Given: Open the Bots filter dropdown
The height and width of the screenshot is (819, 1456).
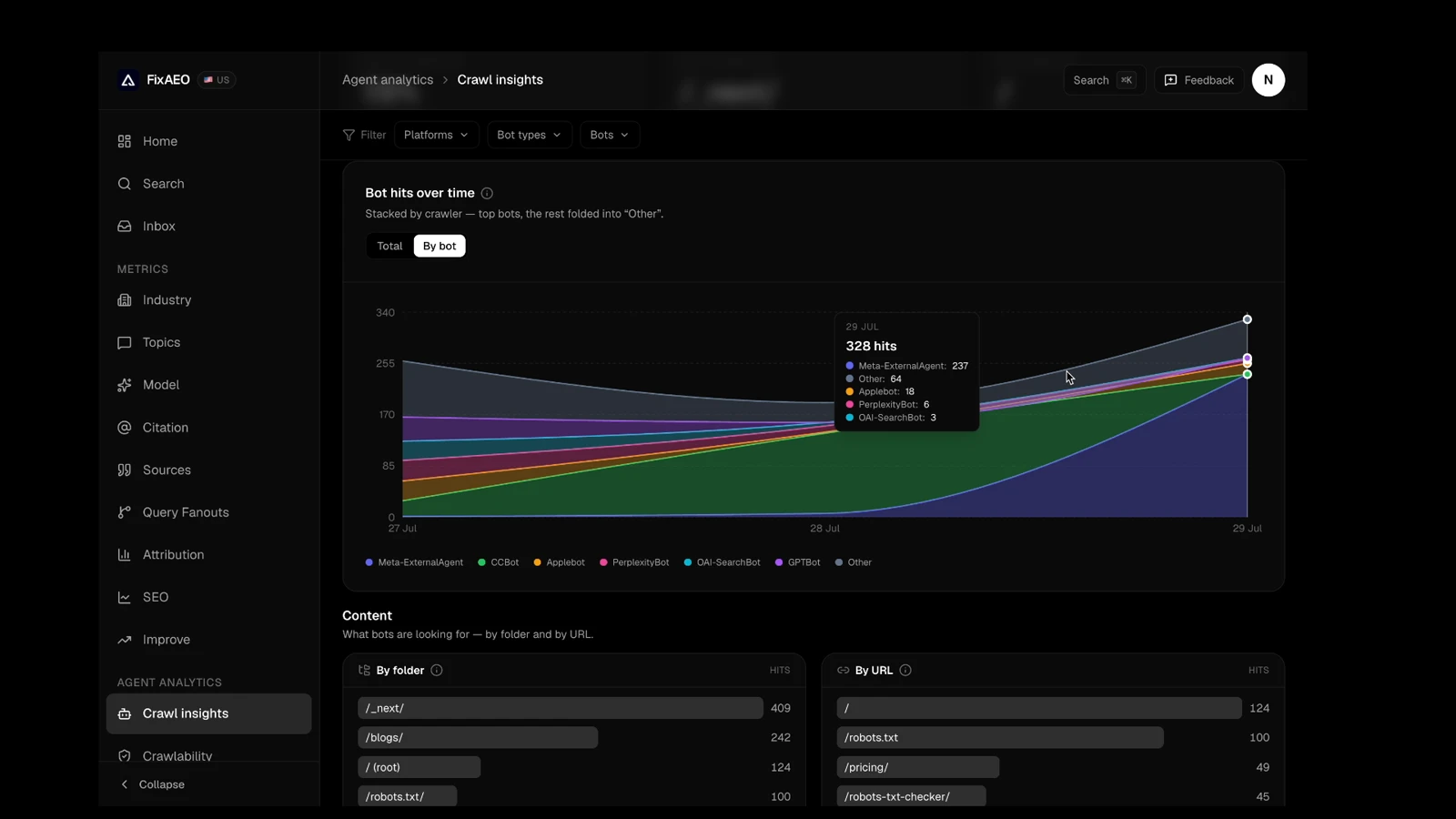Looking at the screenshot, I should [x=609, y=135].
